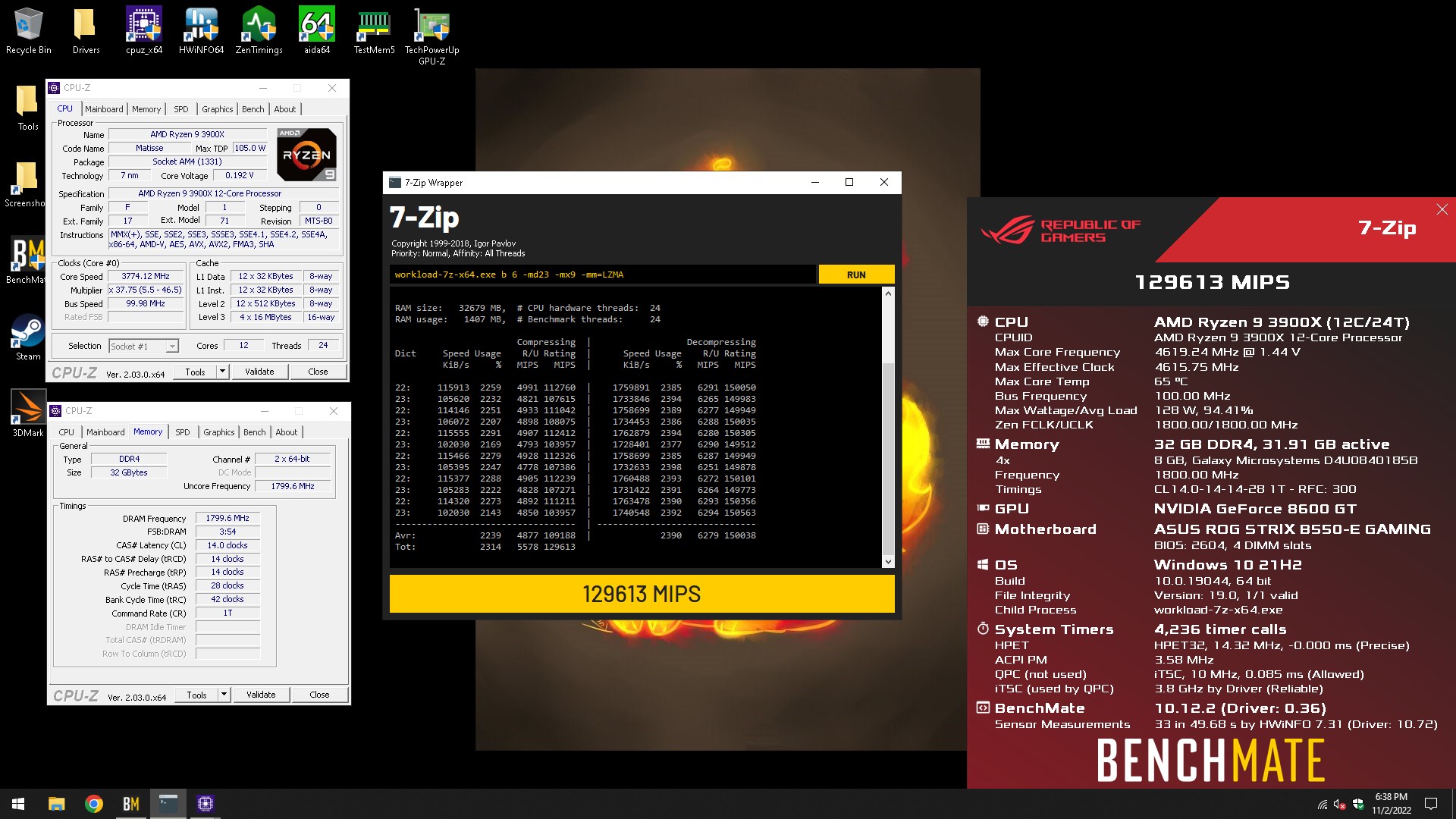The height and width of the screenshot is (819, 1456).
Task: Switch to CPU-Z taskbar icon
Action: (x=205, y=804)
